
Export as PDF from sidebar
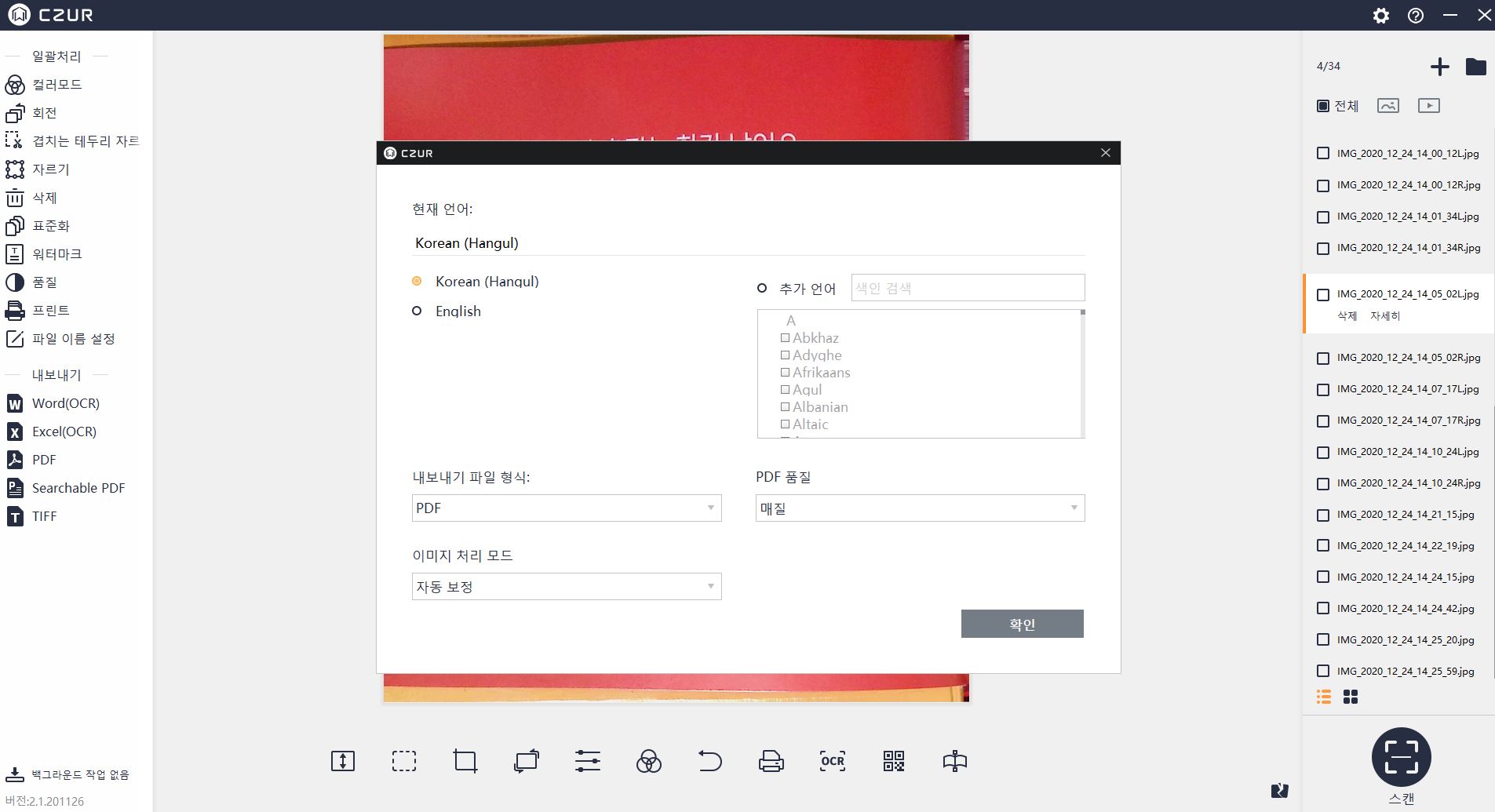(31, 460)
